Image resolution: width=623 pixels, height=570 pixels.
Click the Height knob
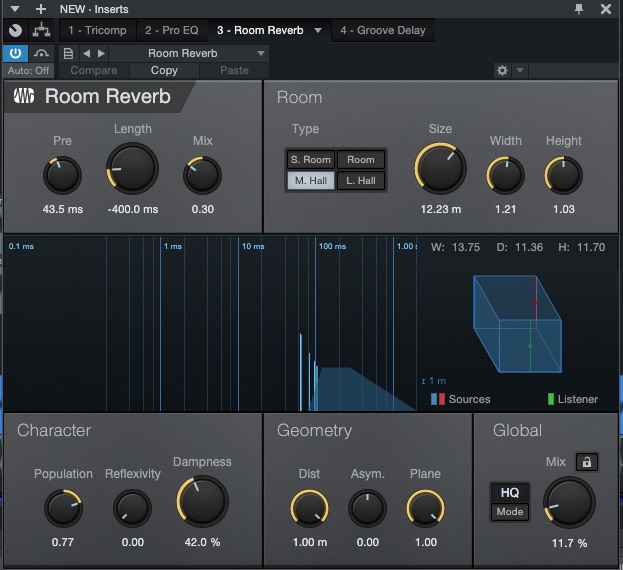[563, 175]
